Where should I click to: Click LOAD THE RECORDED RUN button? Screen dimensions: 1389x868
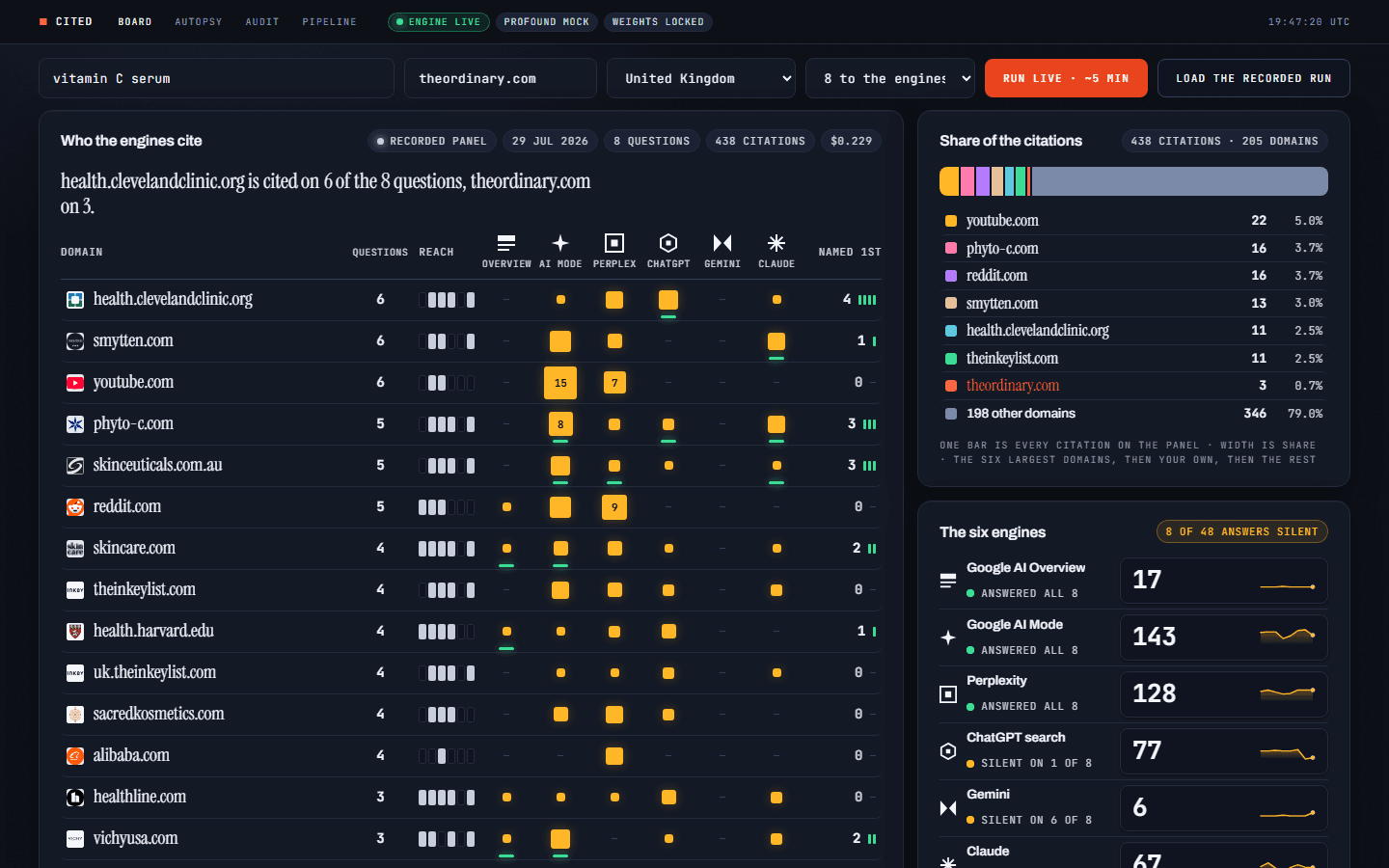[x=1254, y=78]
